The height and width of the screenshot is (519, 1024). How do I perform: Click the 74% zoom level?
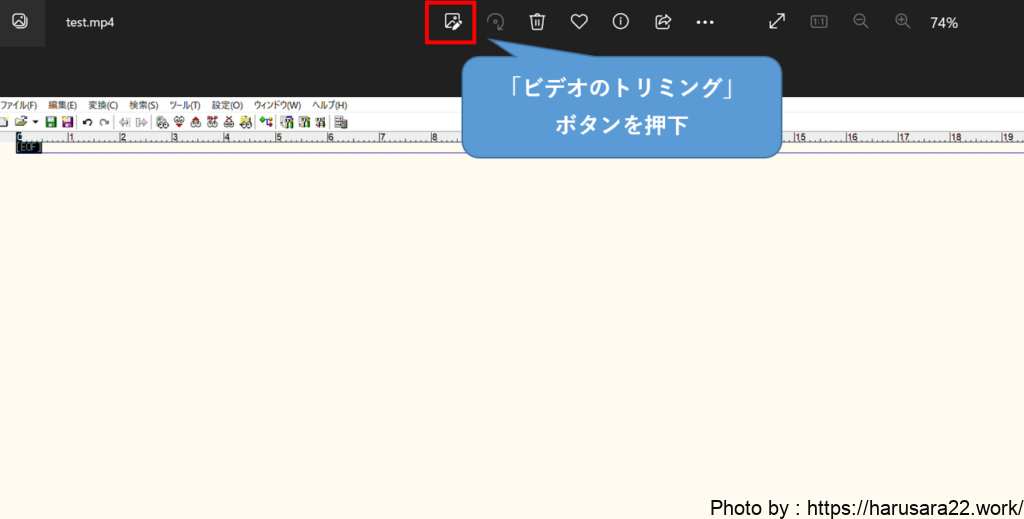click(944, 23)
